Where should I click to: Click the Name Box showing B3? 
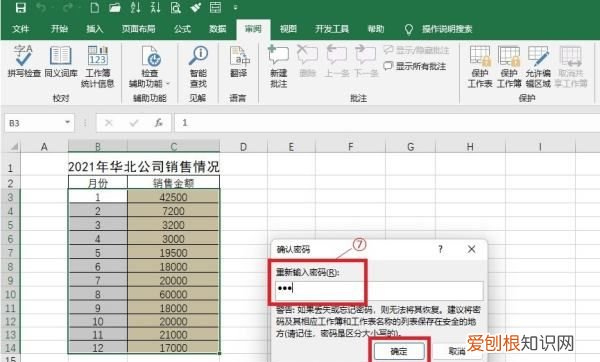pos(34,123)
